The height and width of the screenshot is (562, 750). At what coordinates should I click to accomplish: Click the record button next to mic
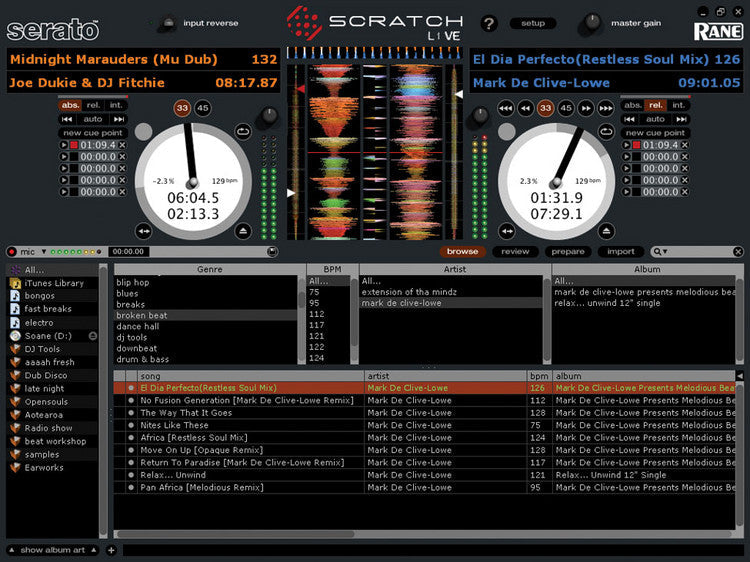pyautogui.click(x=11, y=252)
